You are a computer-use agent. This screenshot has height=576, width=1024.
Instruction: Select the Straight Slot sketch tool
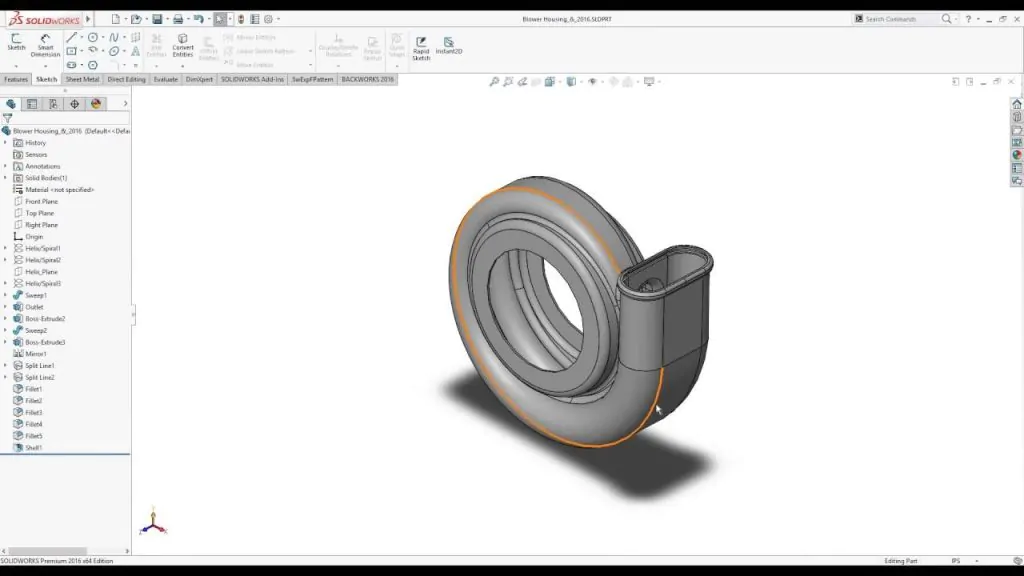click(71, 65)
